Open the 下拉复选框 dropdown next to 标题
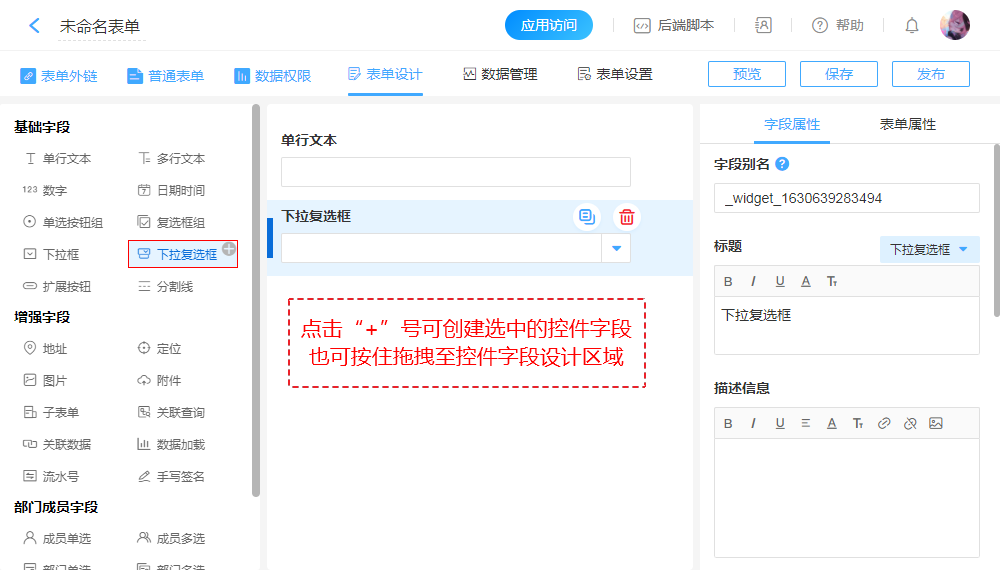This screenshot has width=1000, height=570. coord(929,249)
